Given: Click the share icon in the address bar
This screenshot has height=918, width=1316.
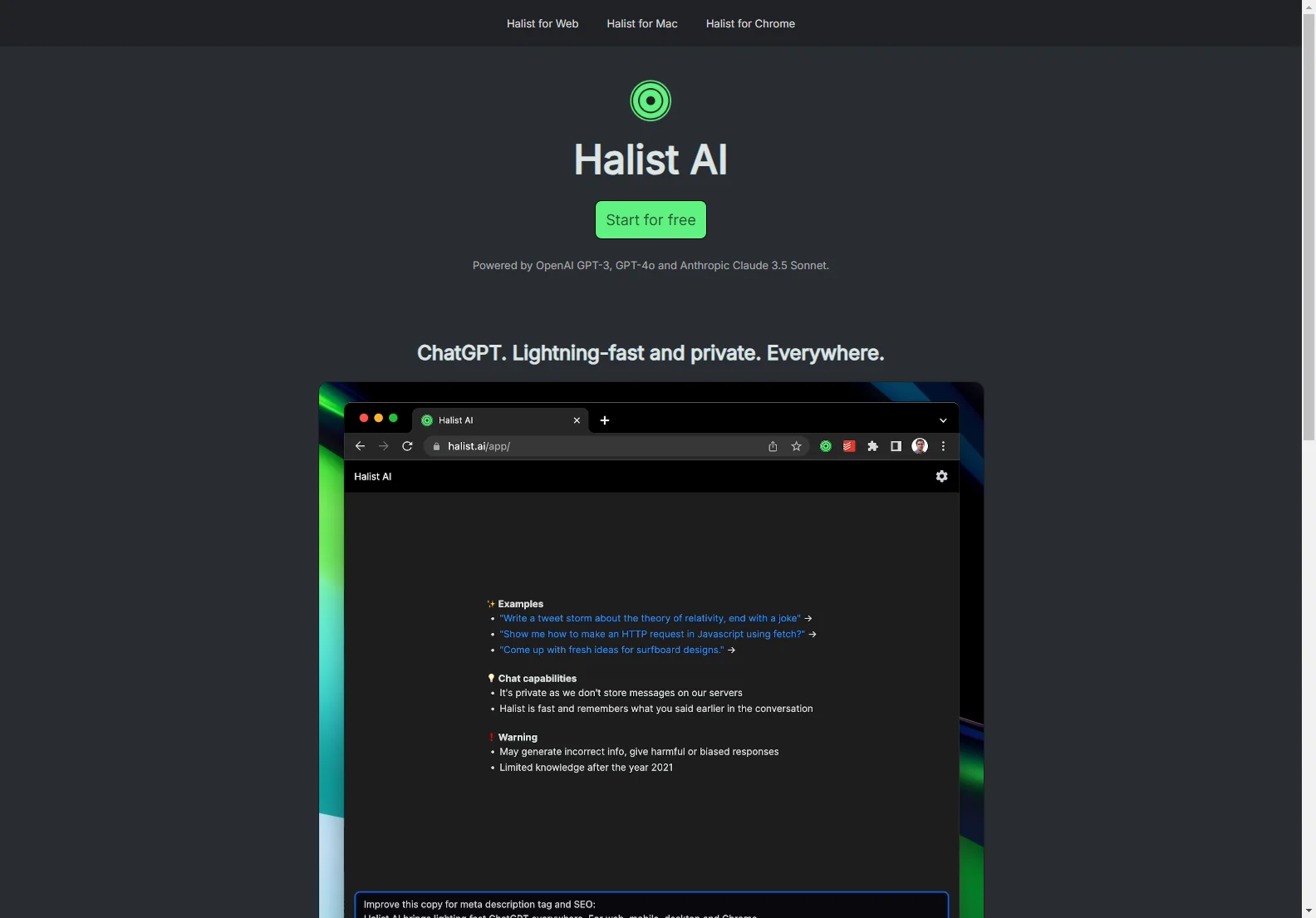Looking at the screenshot, I should [773, 446].
